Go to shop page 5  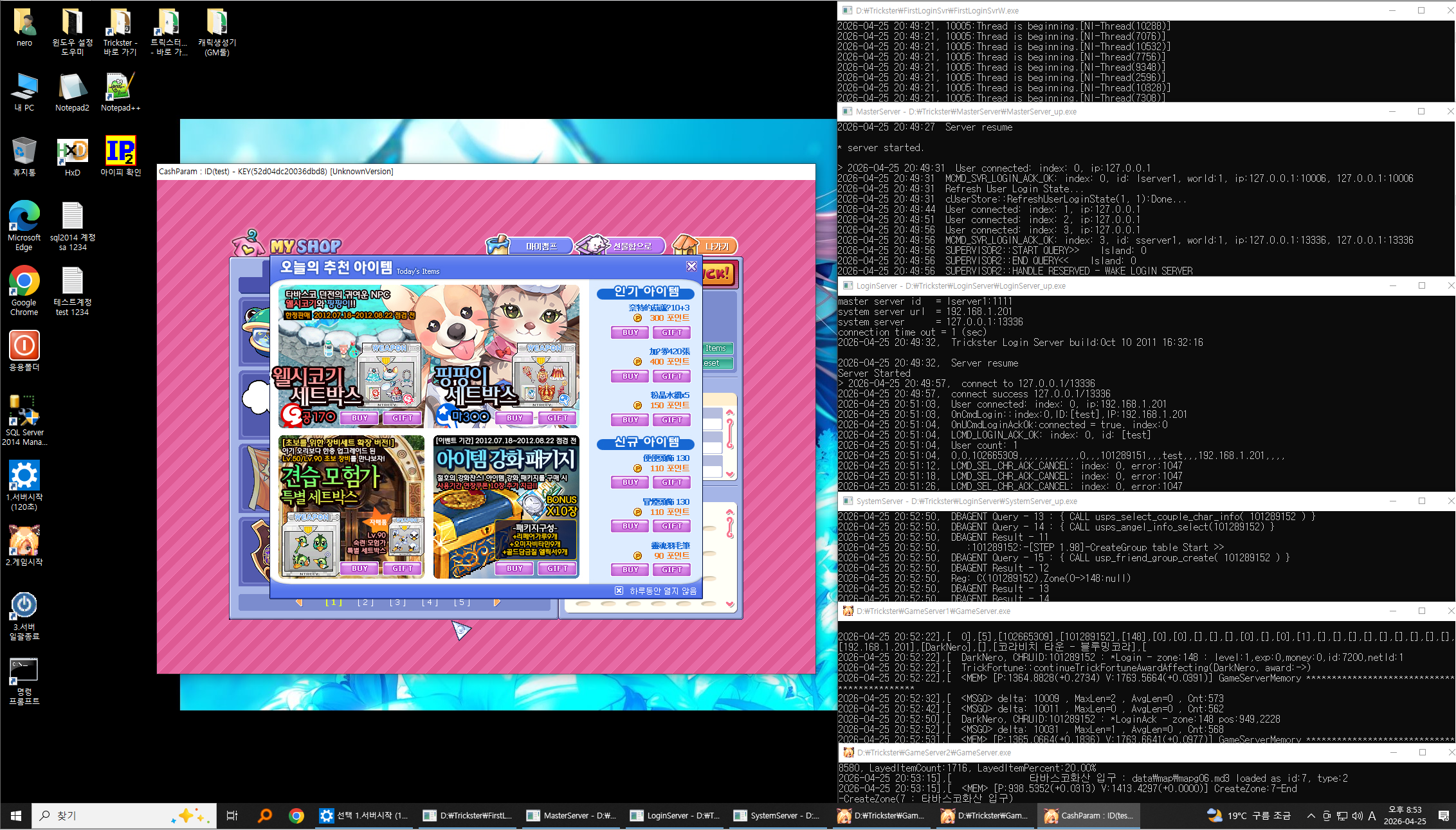(462, 602)
